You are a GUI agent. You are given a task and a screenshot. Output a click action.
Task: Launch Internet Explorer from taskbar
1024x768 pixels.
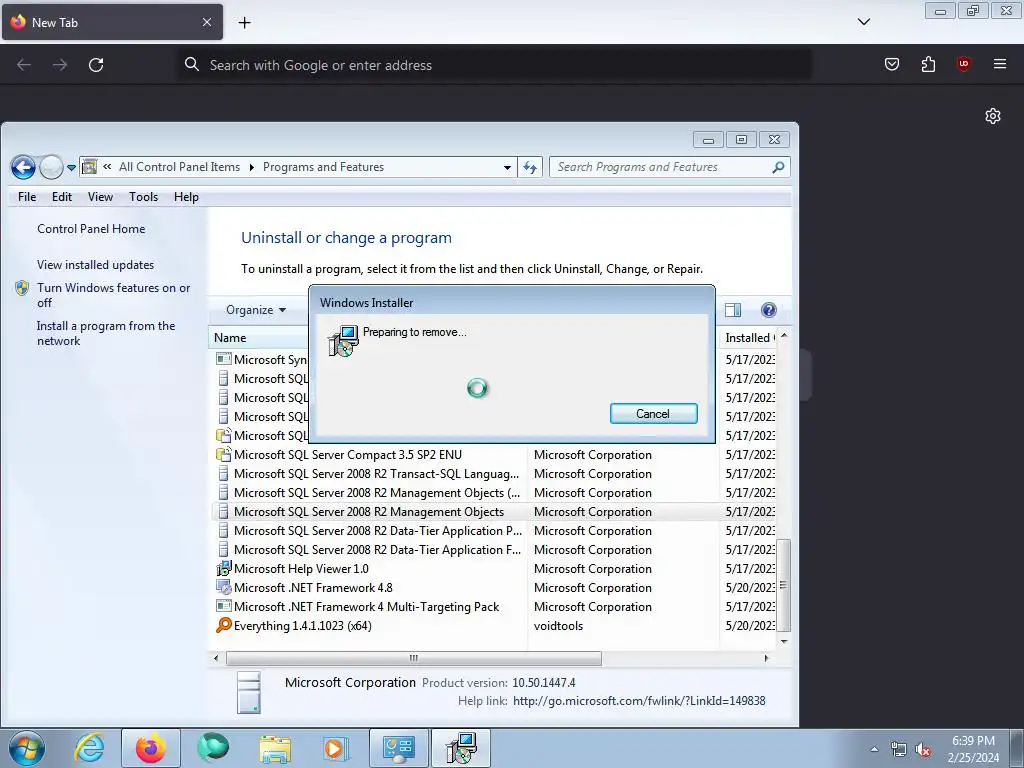coord(89,748)
